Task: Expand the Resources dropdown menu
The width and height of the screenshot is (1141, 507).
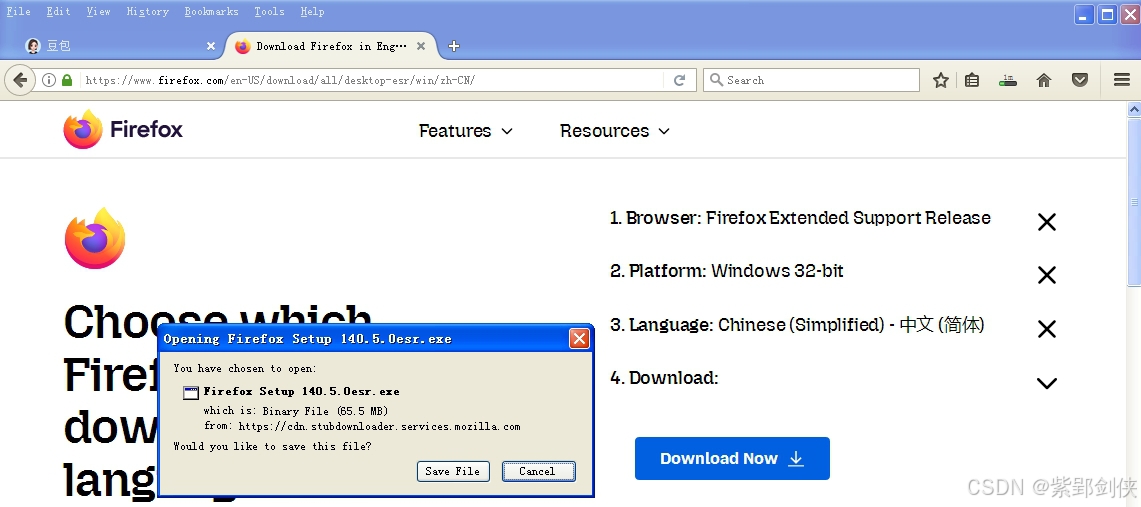Action: (x=615, y=131)
